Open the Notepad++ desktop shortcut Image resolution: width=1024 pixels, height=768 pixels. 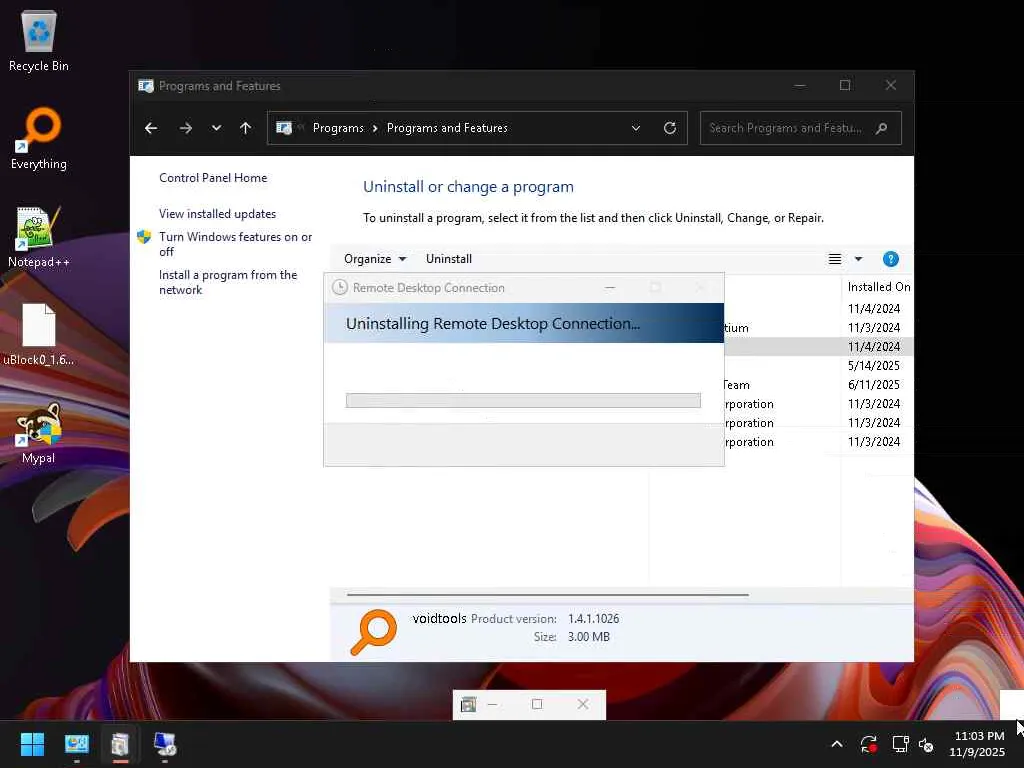click(39, 237)
